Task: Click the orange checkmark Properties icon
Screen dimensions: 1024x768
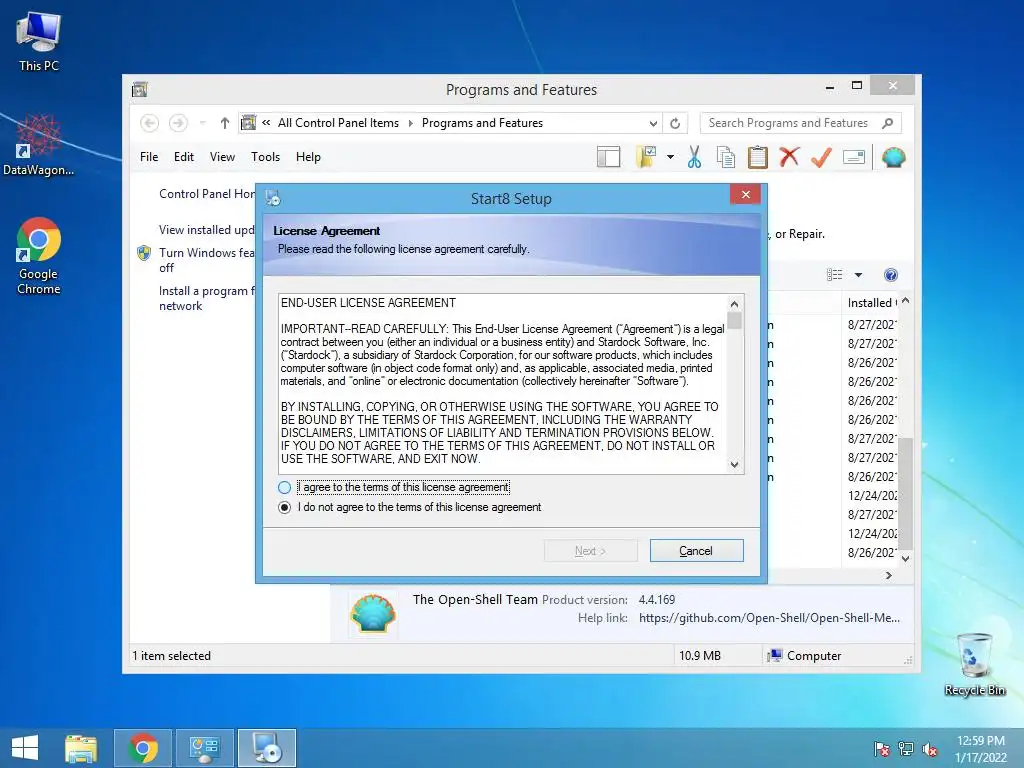Action: pyautogui.click(x=821, y=157)
